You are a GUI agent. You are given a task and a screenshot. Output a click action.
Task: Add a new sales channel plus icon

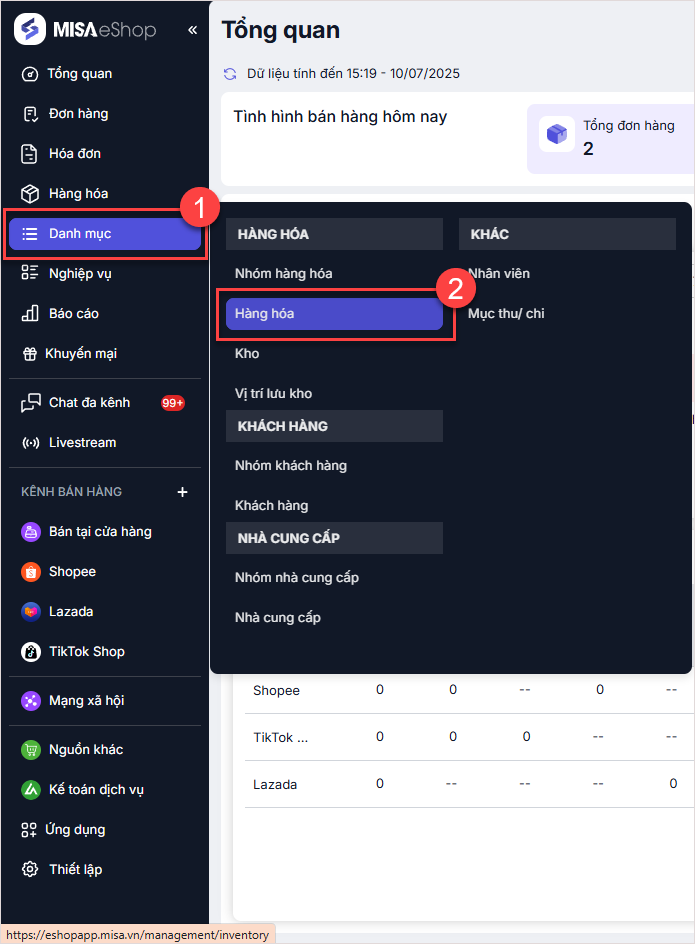pos(182,492)
